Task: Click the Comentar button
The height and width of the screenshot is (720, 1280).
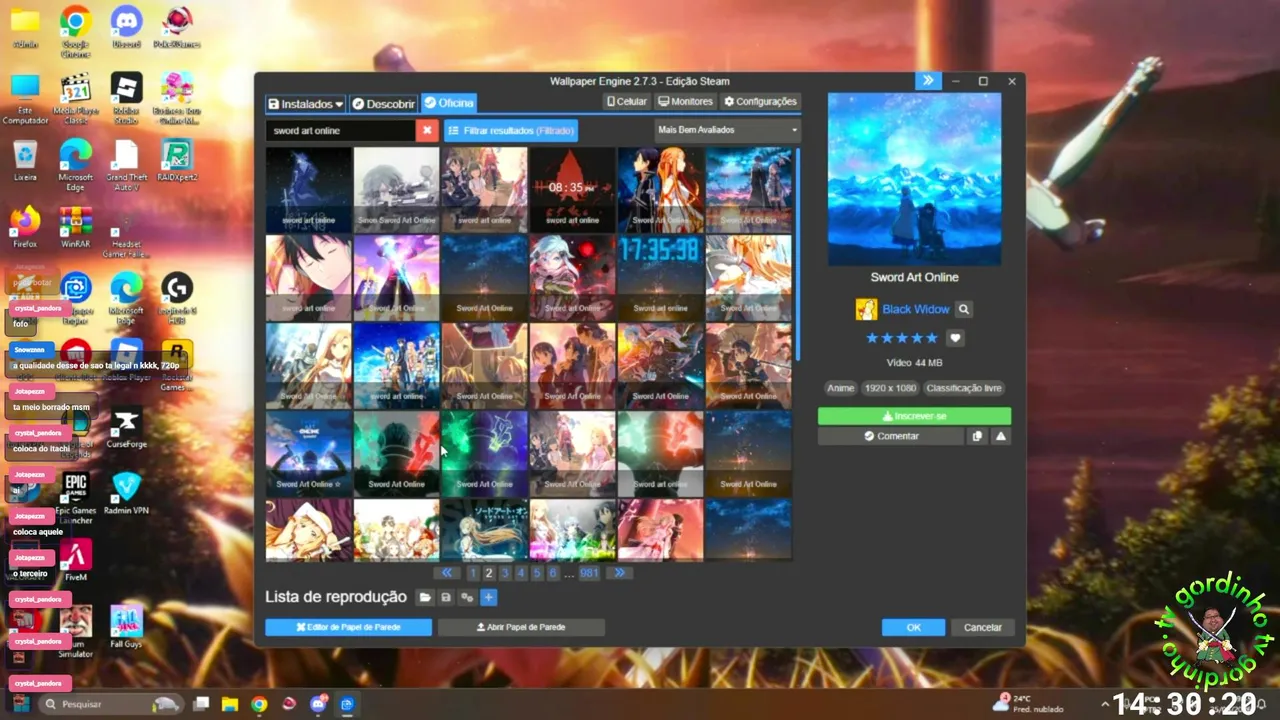Action: click(891, 436)
